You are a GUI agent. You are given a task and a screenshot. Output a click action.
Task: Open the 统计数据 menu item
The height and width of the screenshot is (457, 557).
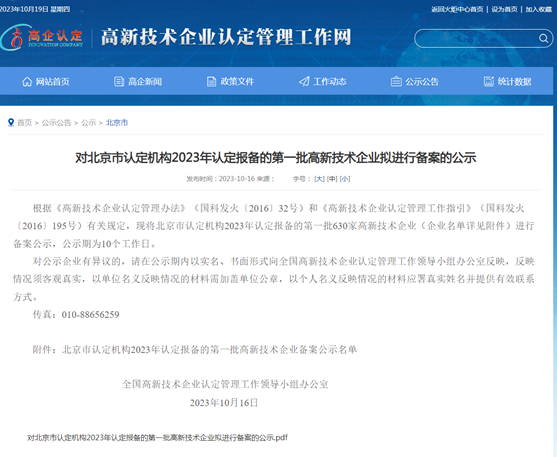click(514, 82)
